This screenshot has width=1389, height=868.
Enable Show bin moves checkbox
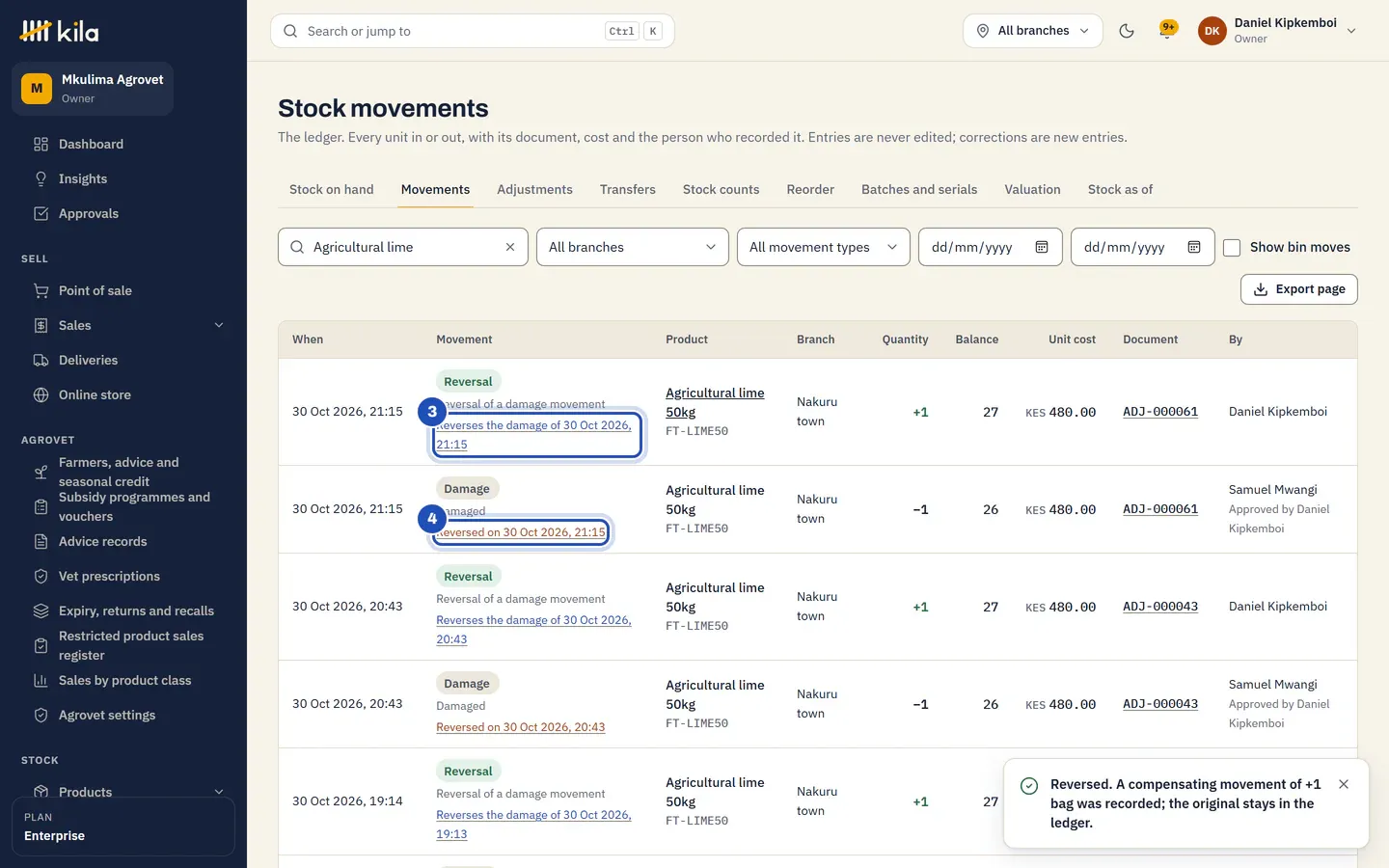(x=1232, y=248)
